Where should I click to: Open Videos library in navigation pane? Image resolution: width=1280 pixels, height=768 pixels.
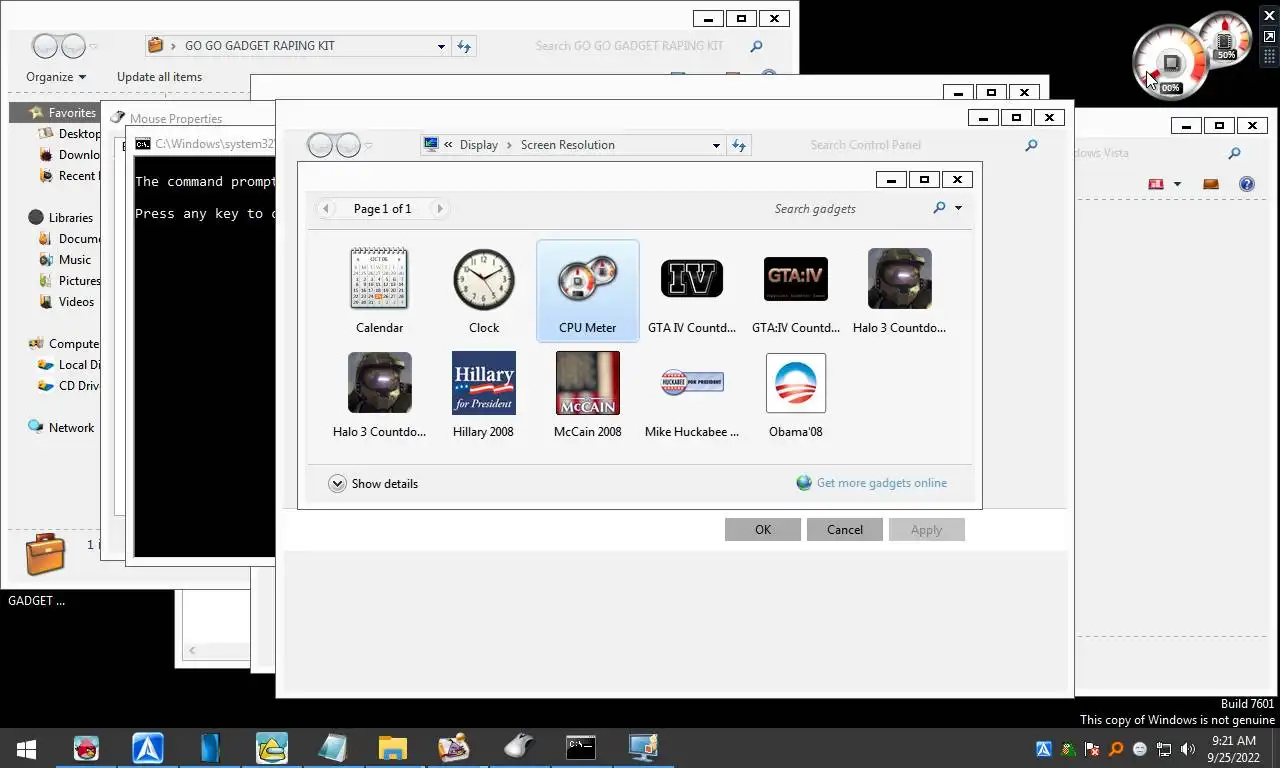click(x=66, y=302)
